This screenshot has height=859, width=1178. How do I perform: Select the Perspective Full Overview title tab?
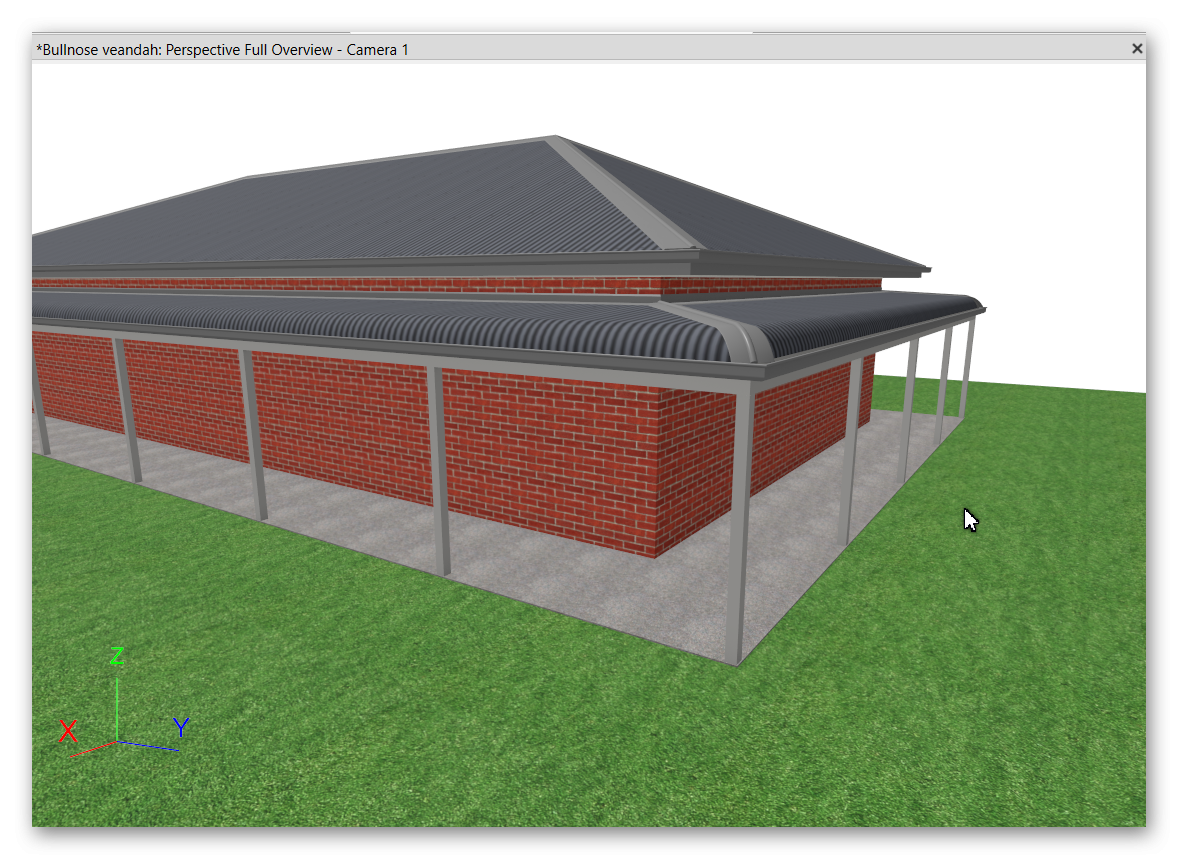[x=222, y=49]
